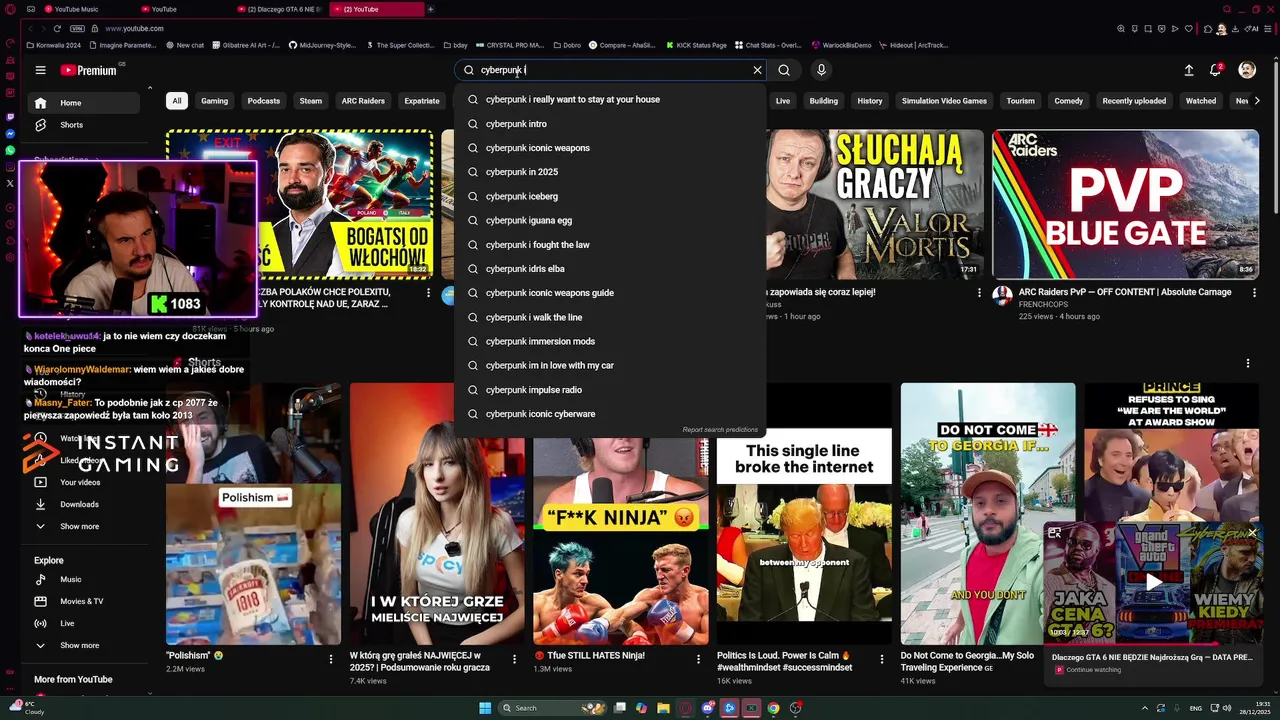Image resolution: width=1280 pixels, height=720 pixels.
Task: Open the notifications bell
Action: [1216, 70]
